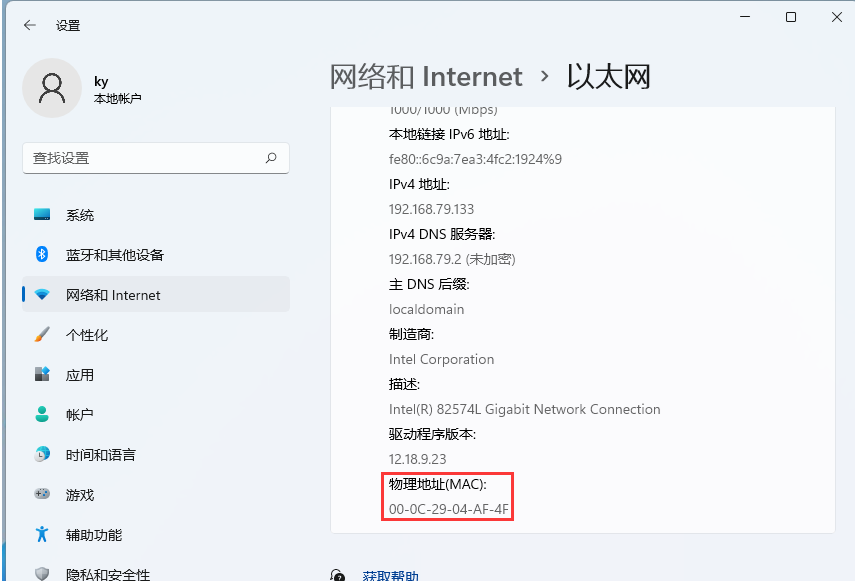Click the 获取帮助 link
The height and width of the screenshot is (581, 855).
(x=390, y=576)
